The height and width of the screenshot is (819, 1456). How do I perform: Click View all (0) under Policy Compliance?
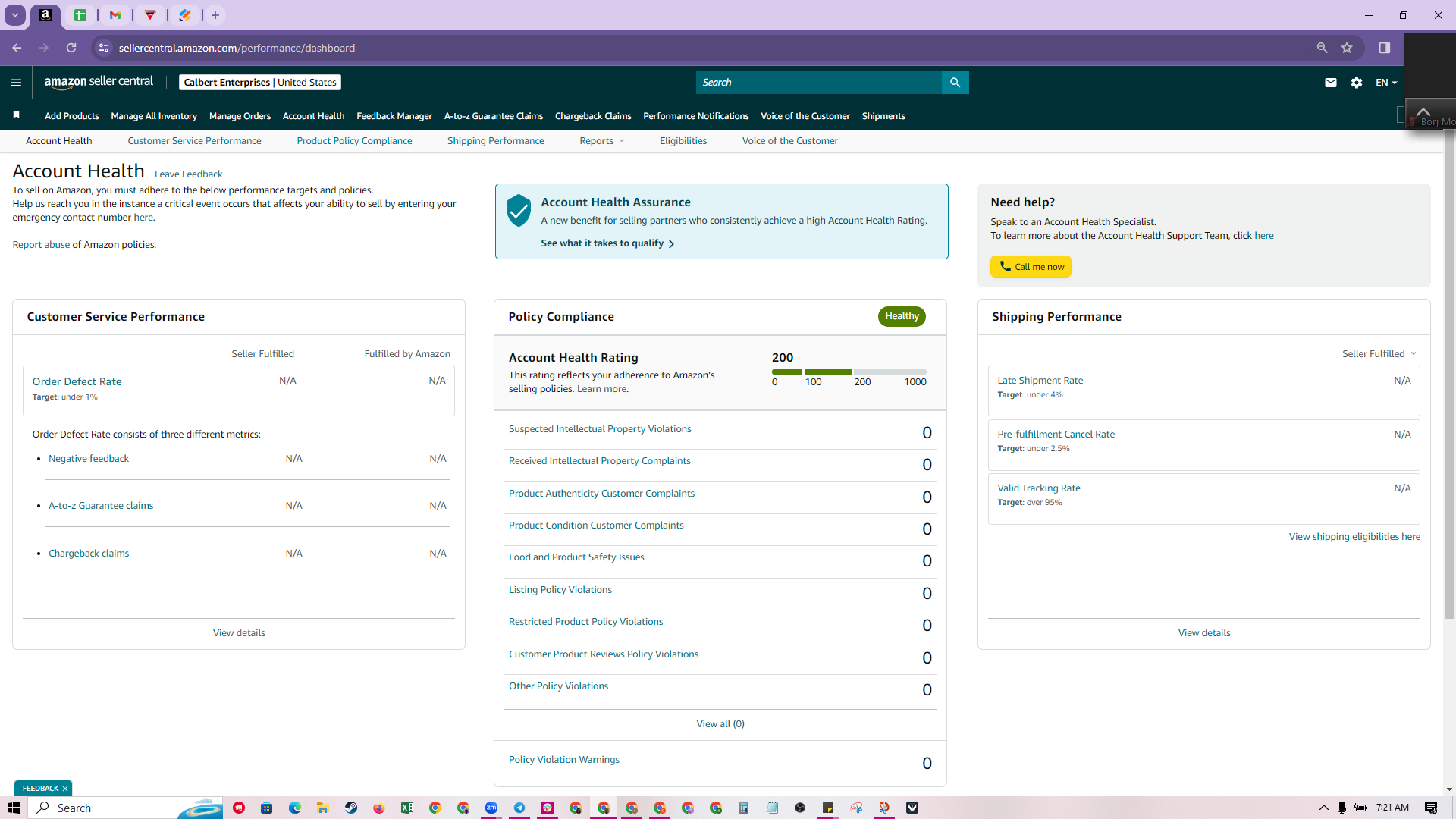[x=720, y=724]
